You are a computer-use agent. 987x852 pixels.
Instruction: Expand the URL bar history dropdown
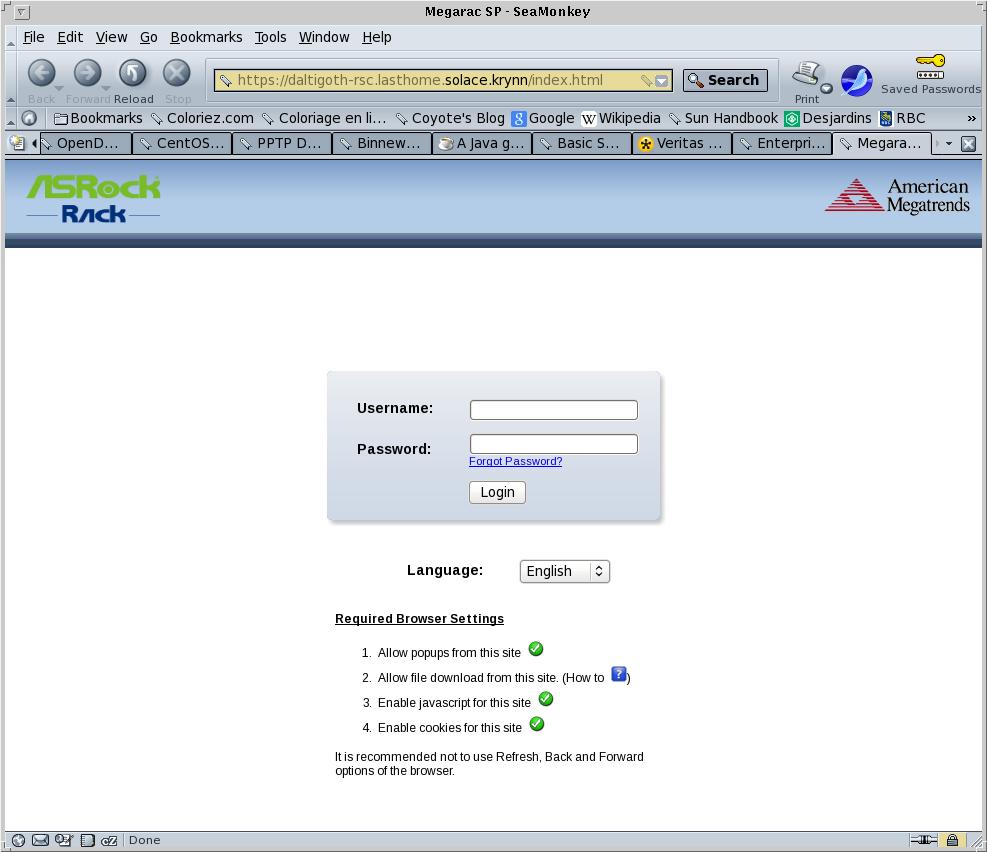662,81
